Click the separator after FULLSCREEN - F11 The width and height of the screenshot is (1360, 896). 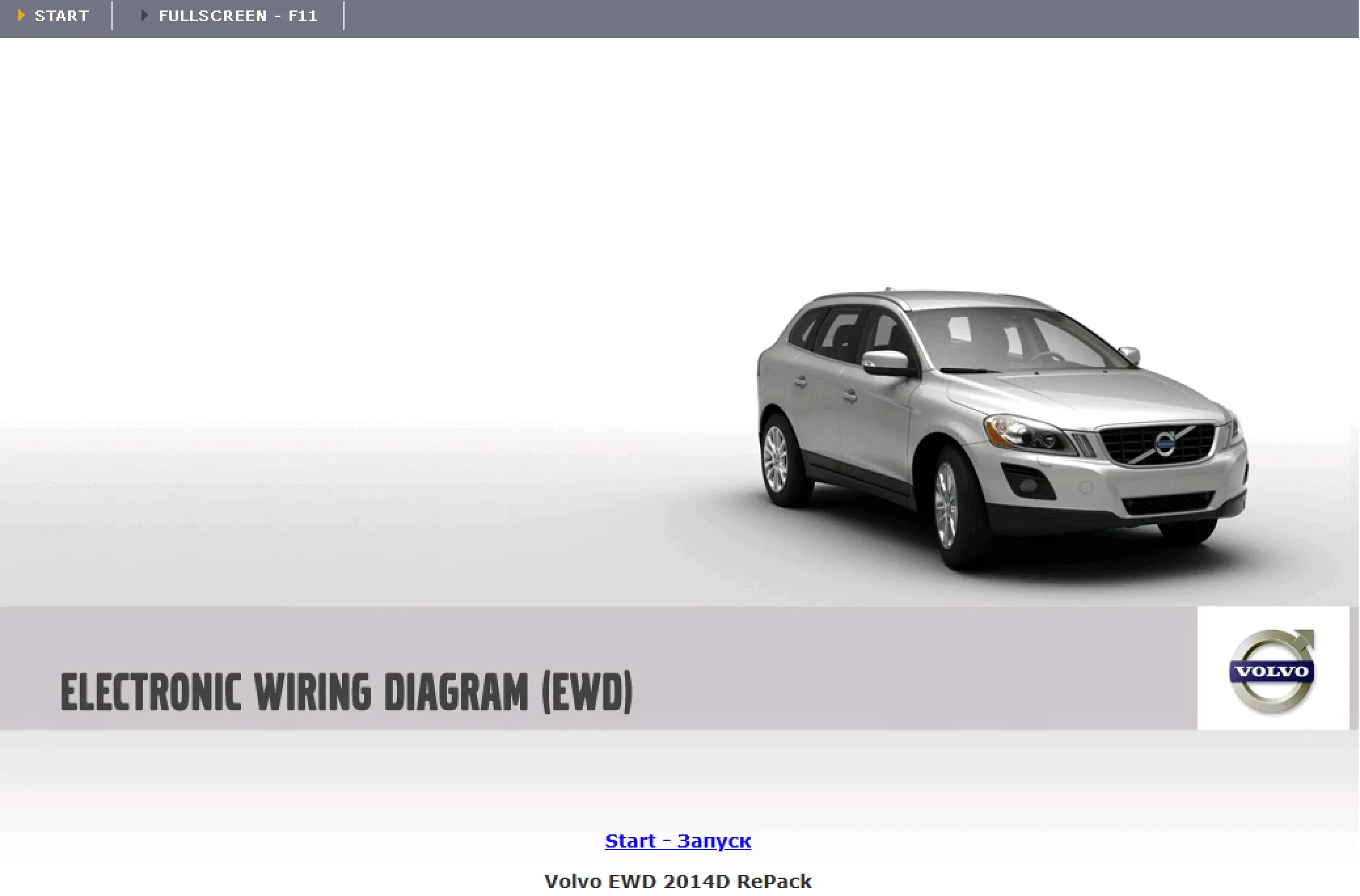coord(344,15)
